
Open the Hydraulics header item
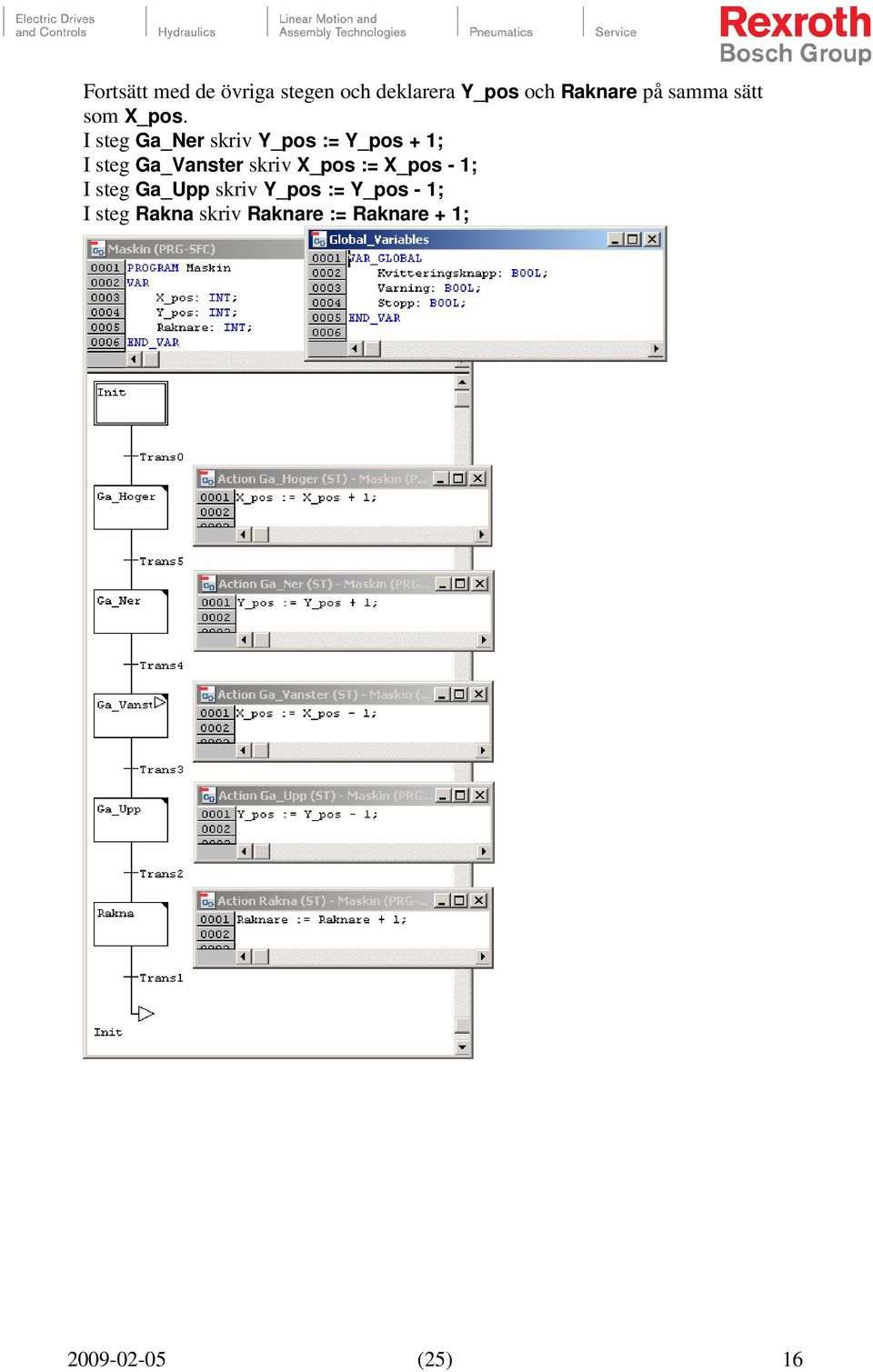pos(186,32)
